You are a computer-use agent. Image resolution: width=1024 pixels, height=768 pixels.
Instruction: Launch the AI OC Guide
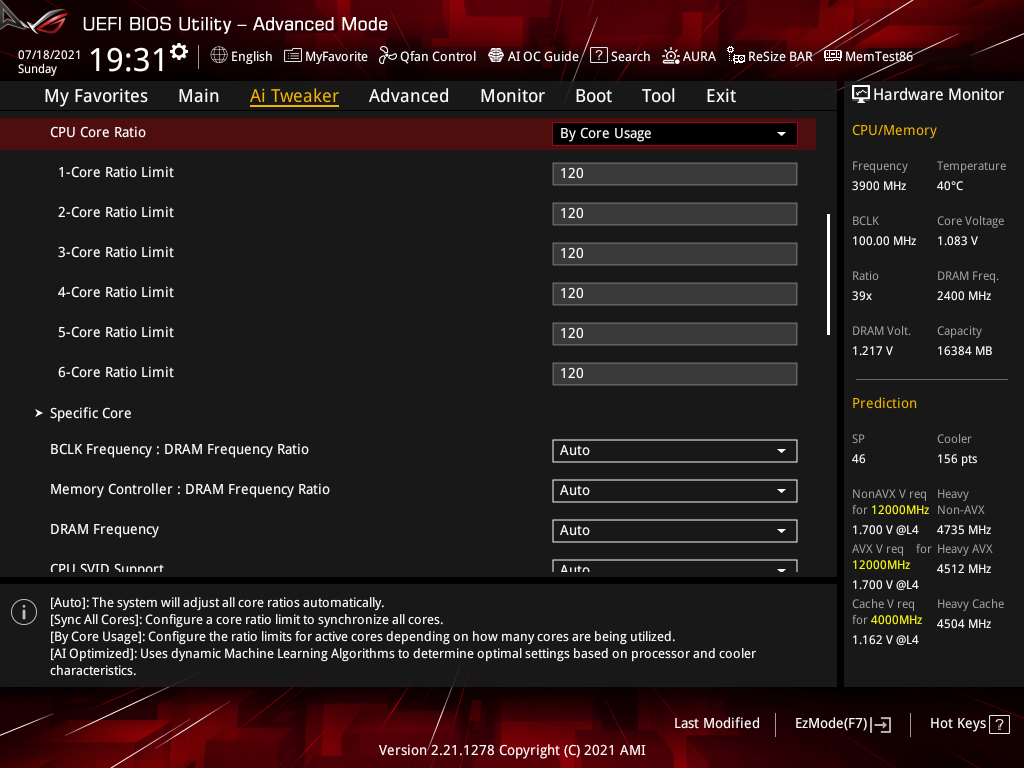[533, 56]
